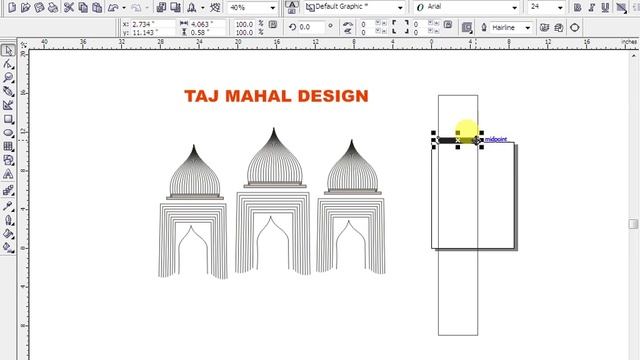Click the vertical scrollbar thumb
Viewport: 640px width, 360px height.
(x=633, y=224)
